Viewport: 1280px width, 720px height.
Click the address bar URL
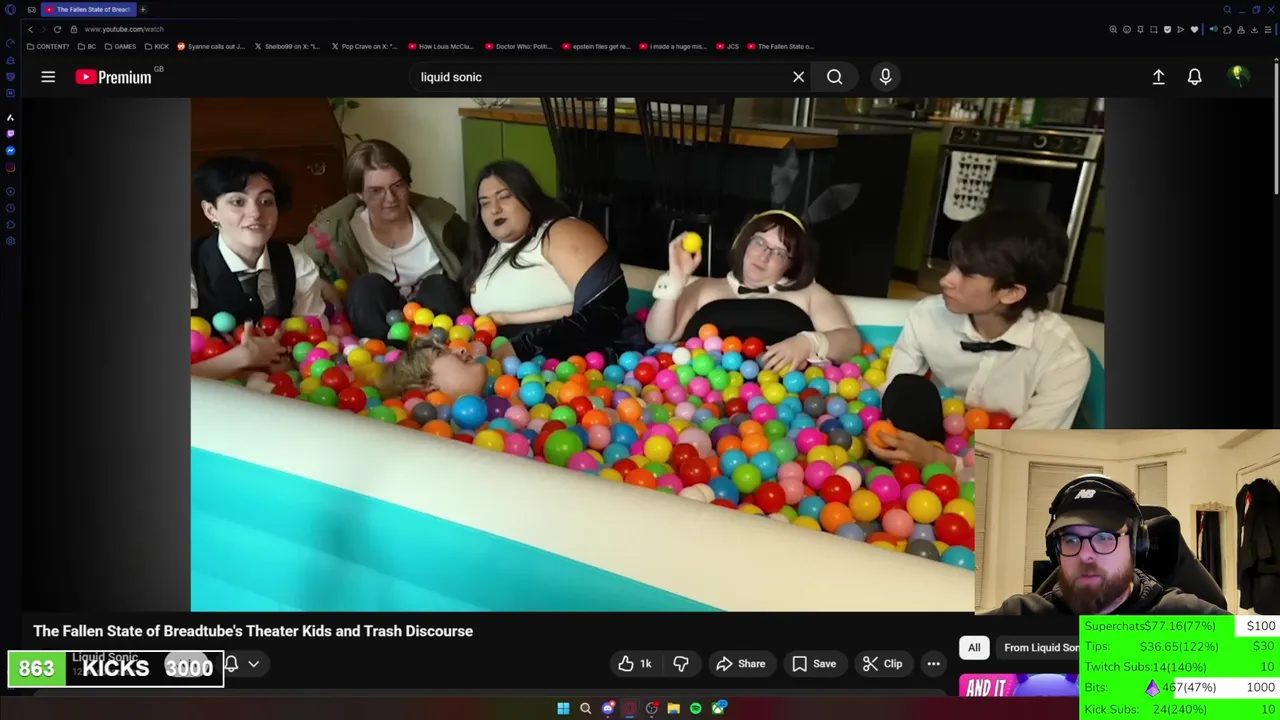tap(124, 29)
